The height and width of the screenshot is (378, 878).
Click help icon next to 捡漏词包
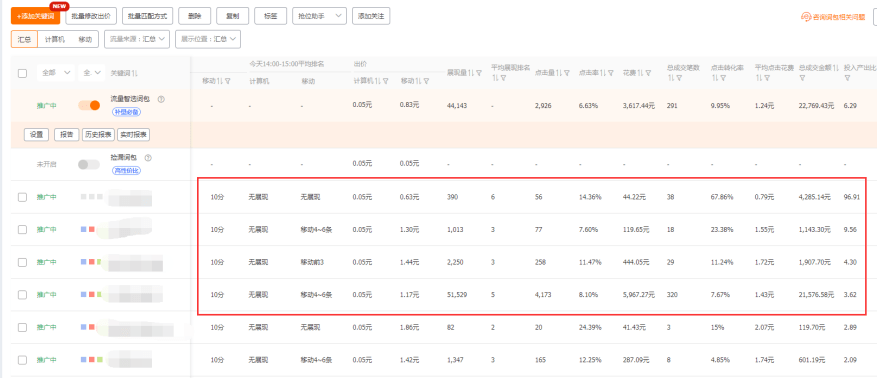[148, 158]
